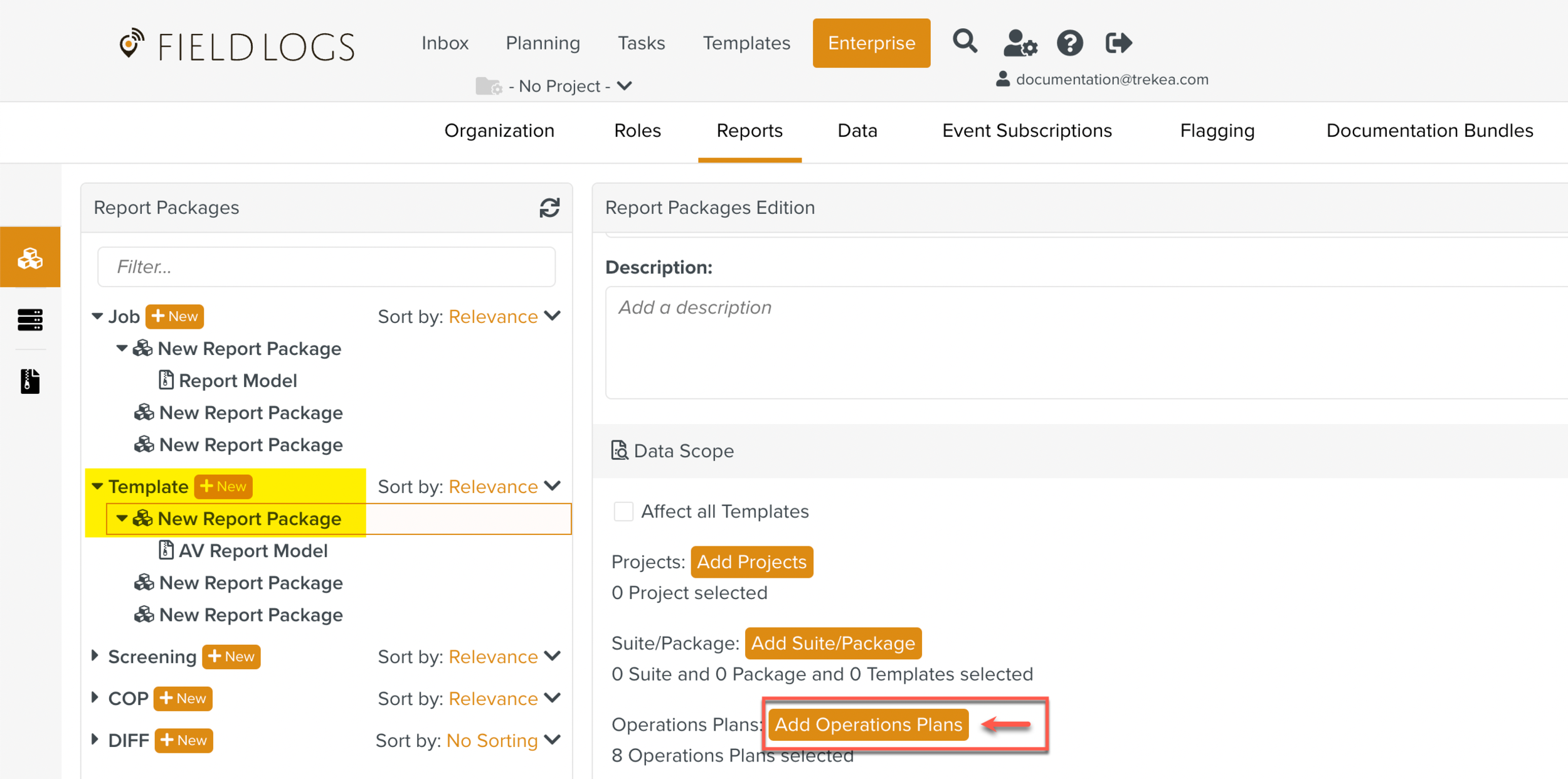This screenshot has height=779, width=1568.
Task: Click into the Filter input field
Action: (326, 267)
